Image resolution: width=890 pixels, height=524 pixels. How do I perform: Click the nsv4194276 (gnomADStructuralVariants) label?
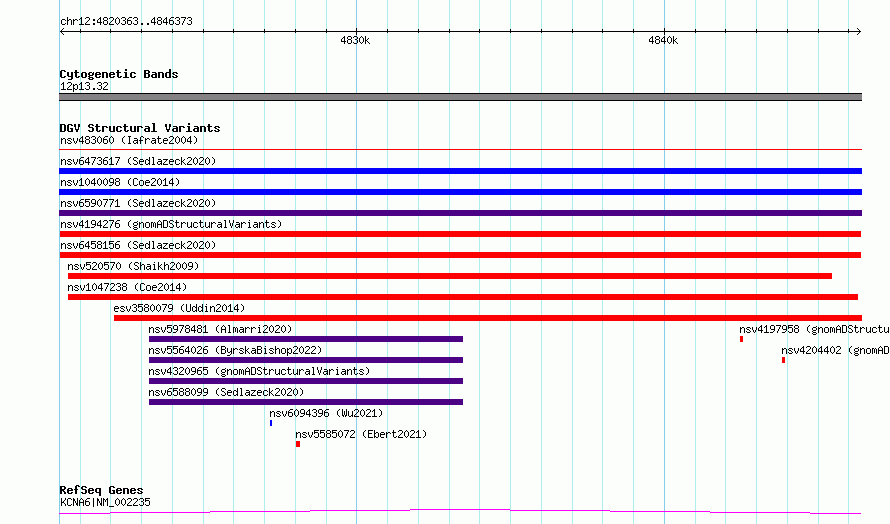tap(171, 224)
